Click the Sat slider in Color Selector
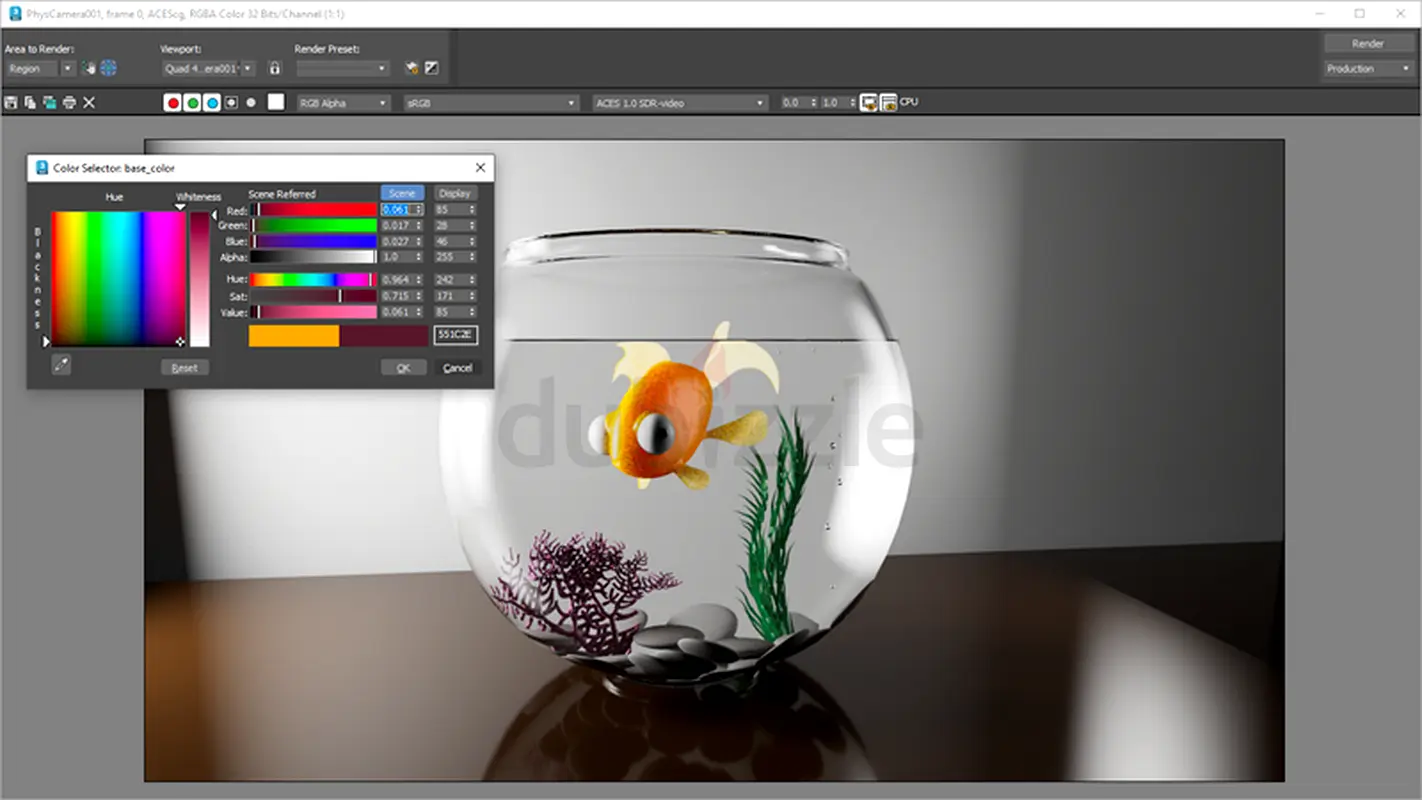The image size is (1422, 800). [313, 296]
